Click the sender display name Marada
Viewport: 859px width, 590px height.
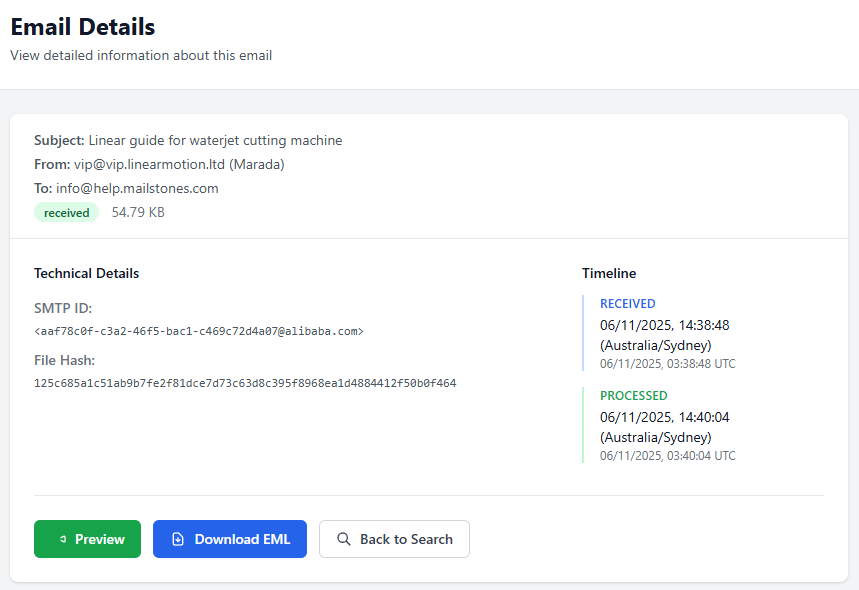(257, 164)
